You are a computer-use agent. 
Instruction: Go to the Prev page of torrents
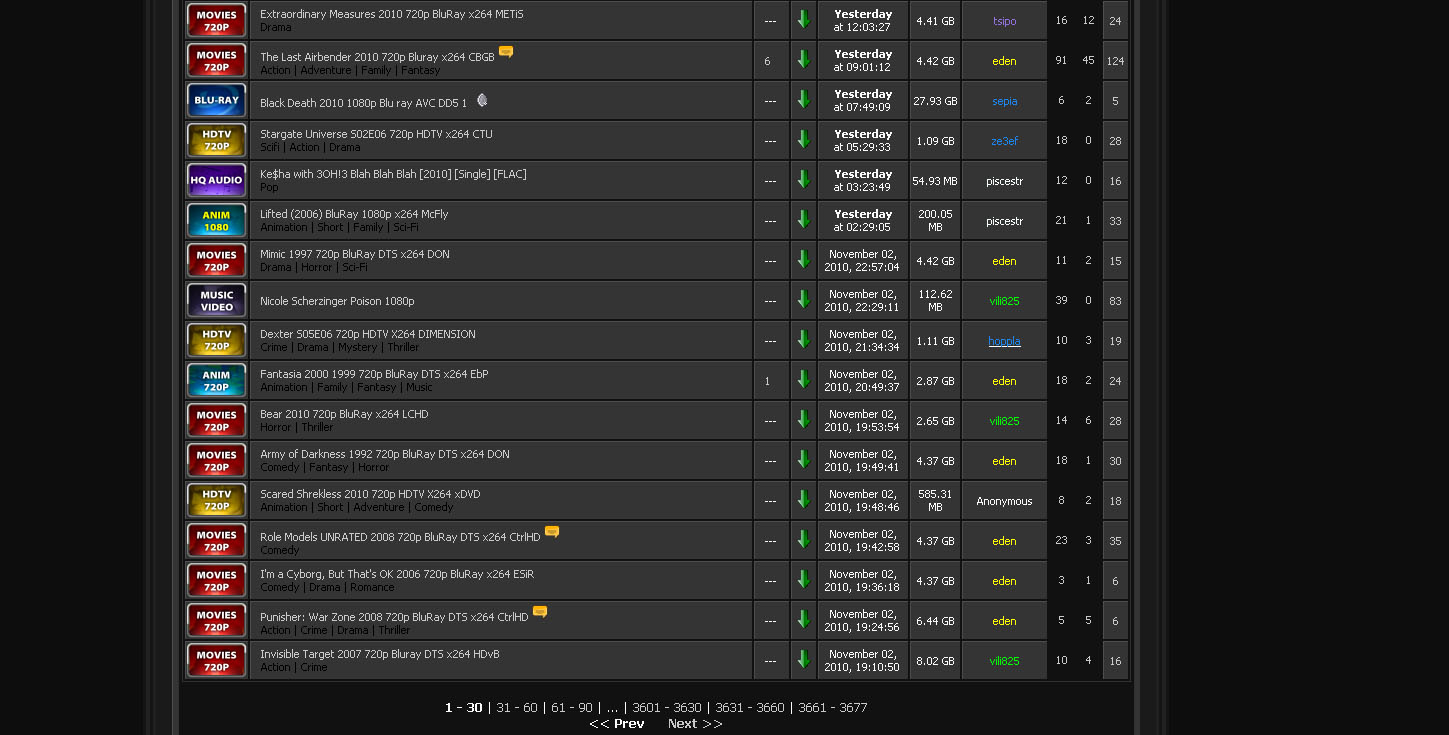[x=617, y=724]
